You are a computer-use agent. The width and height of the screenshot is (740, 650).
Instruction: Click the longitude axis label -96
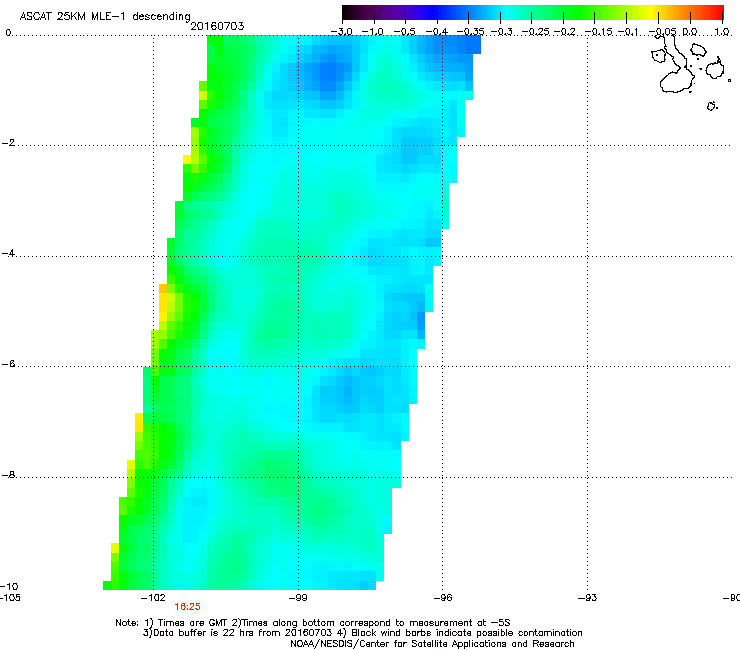click(x=443, y=598)
